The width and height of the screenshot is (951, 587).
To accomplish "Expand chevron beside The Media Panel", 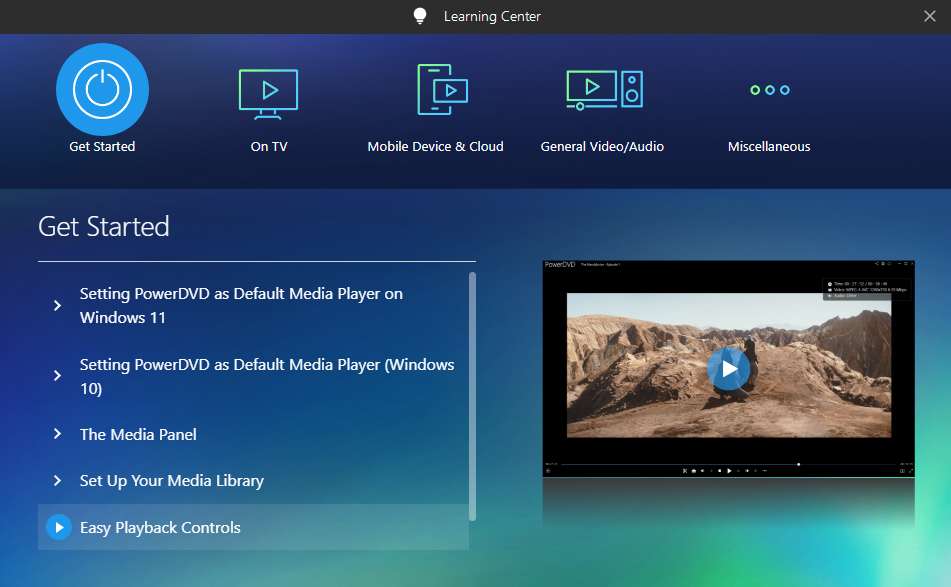I will 57,434.
